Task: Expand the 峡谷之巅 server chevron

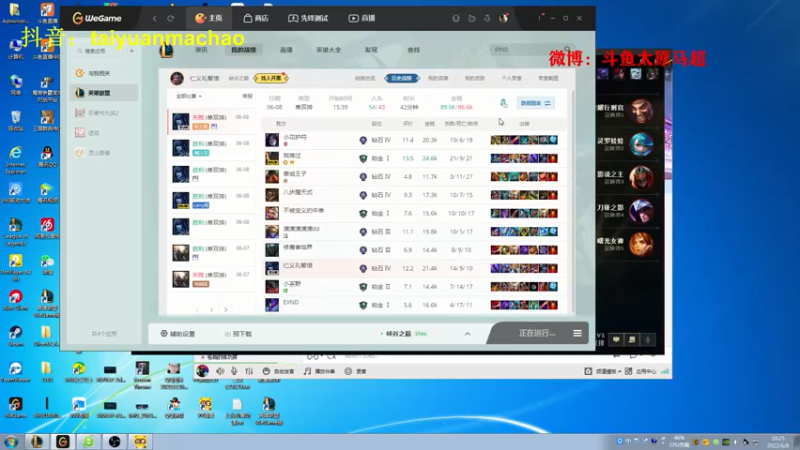Action: 467,334
